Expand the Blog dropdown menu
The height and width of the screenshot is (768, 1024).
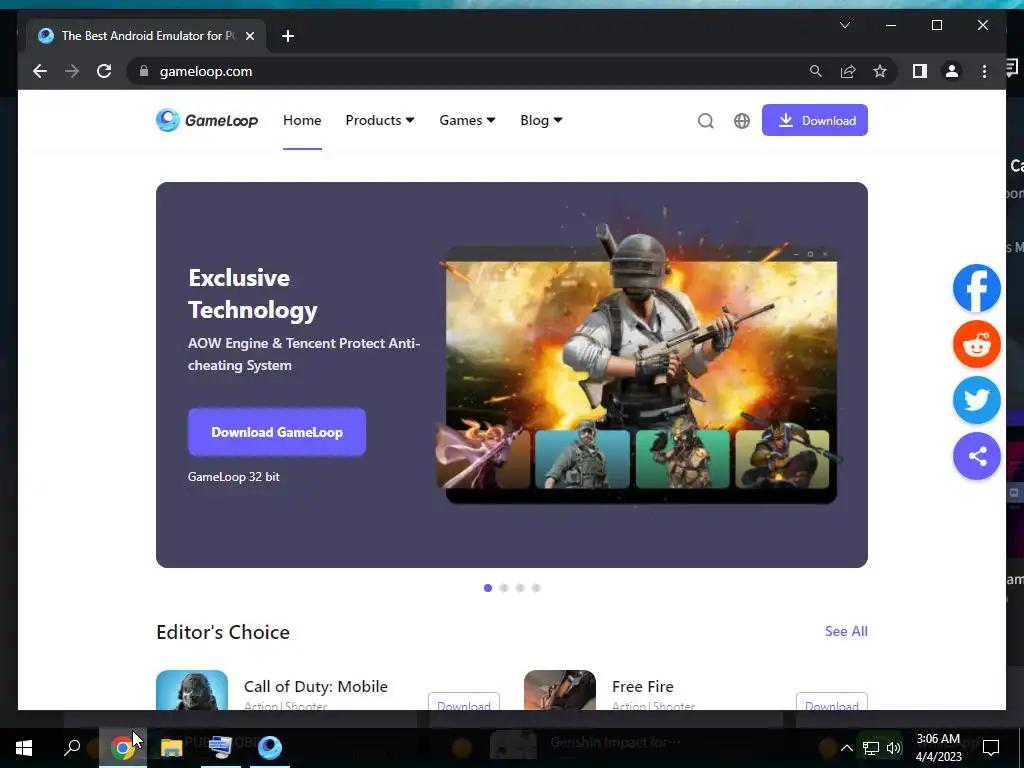click(541, 120)
